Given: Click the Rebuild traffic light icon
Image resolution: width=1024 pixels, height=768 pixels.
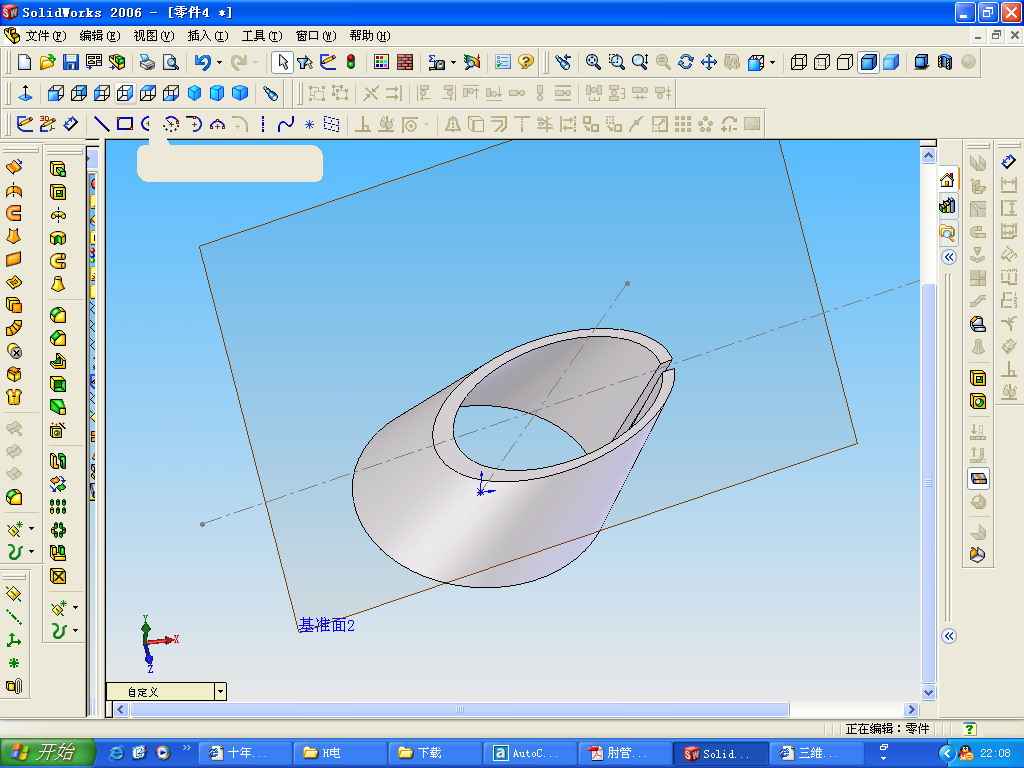Looking at the screenshot, I should point(351,62).
